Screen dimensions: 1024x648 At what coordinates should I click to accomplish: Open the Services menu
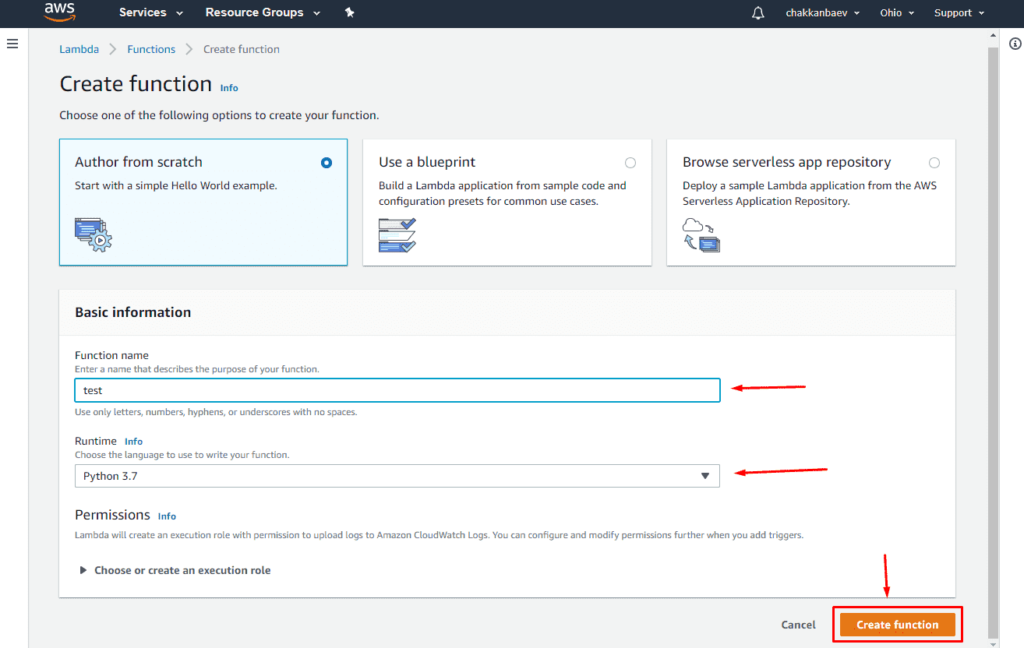[150, 13]
